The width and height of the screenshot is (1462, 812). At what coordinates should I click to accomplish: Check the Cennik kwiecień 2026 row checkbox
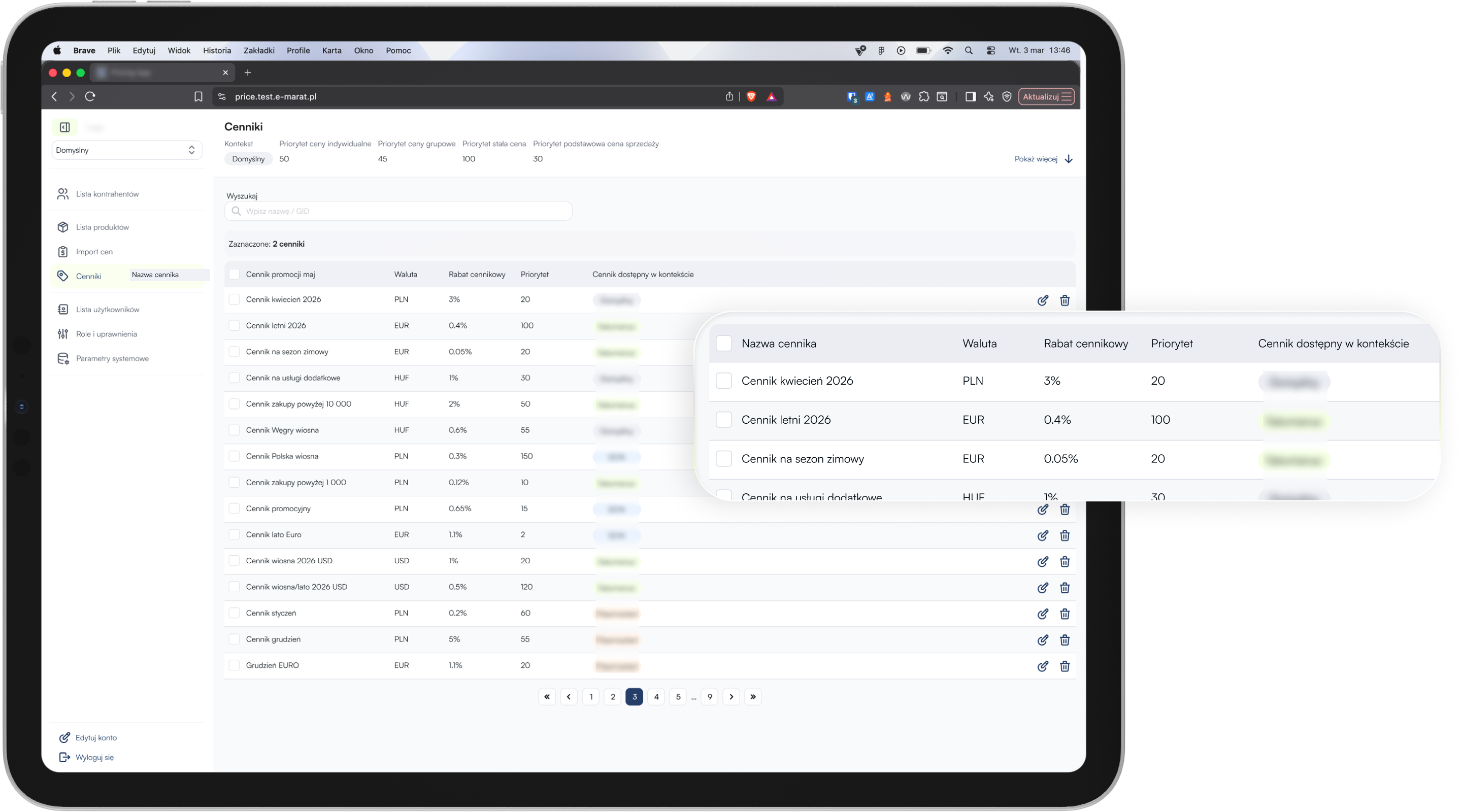(234, 299)
